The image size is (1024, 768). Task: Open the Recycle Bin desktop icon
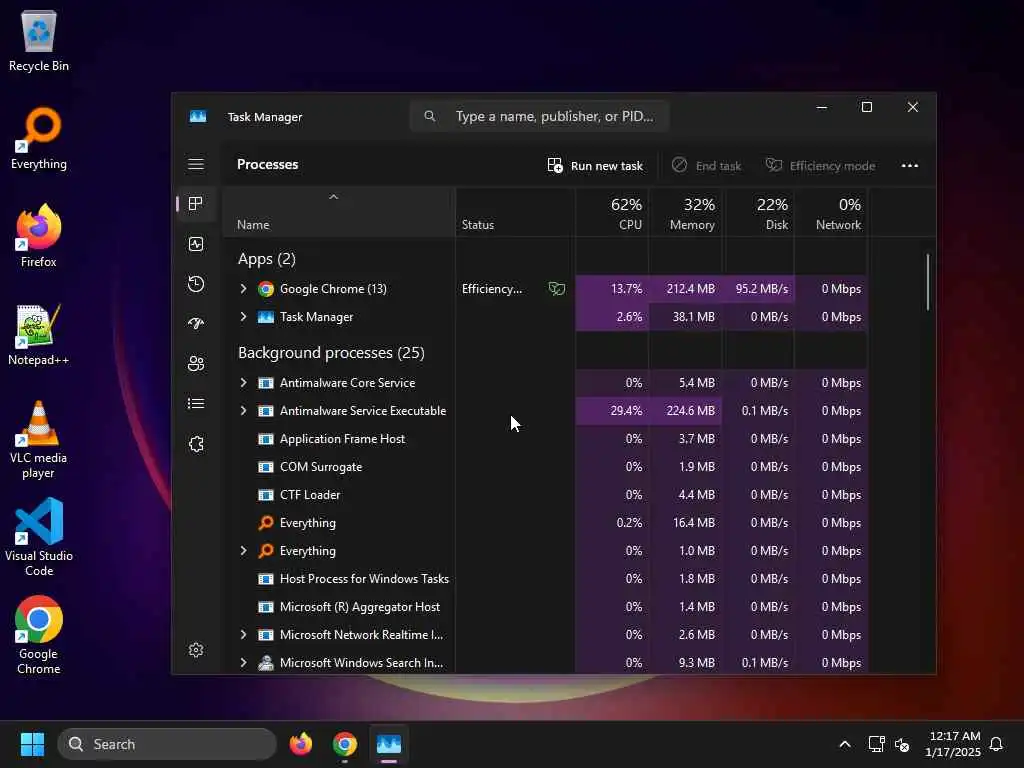39,40
